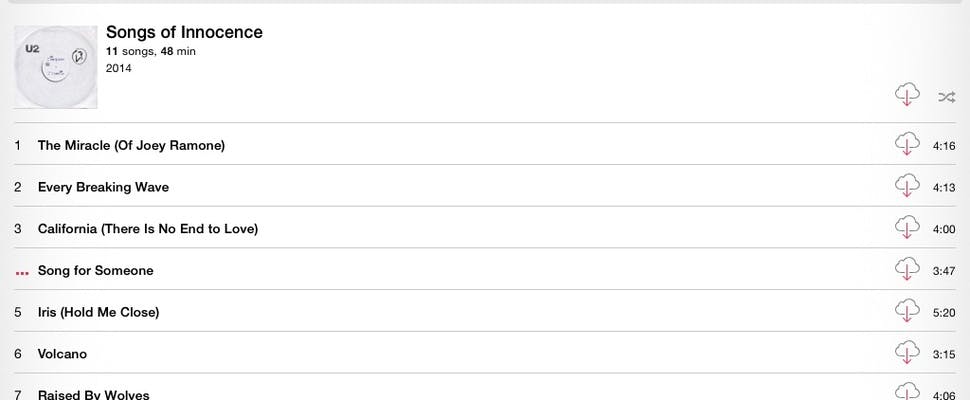Image resolution: width=970 pixels, height=400 pixels.
Task: Download The Miracle (Of Joey Ramone)
Action: [907, 145]
